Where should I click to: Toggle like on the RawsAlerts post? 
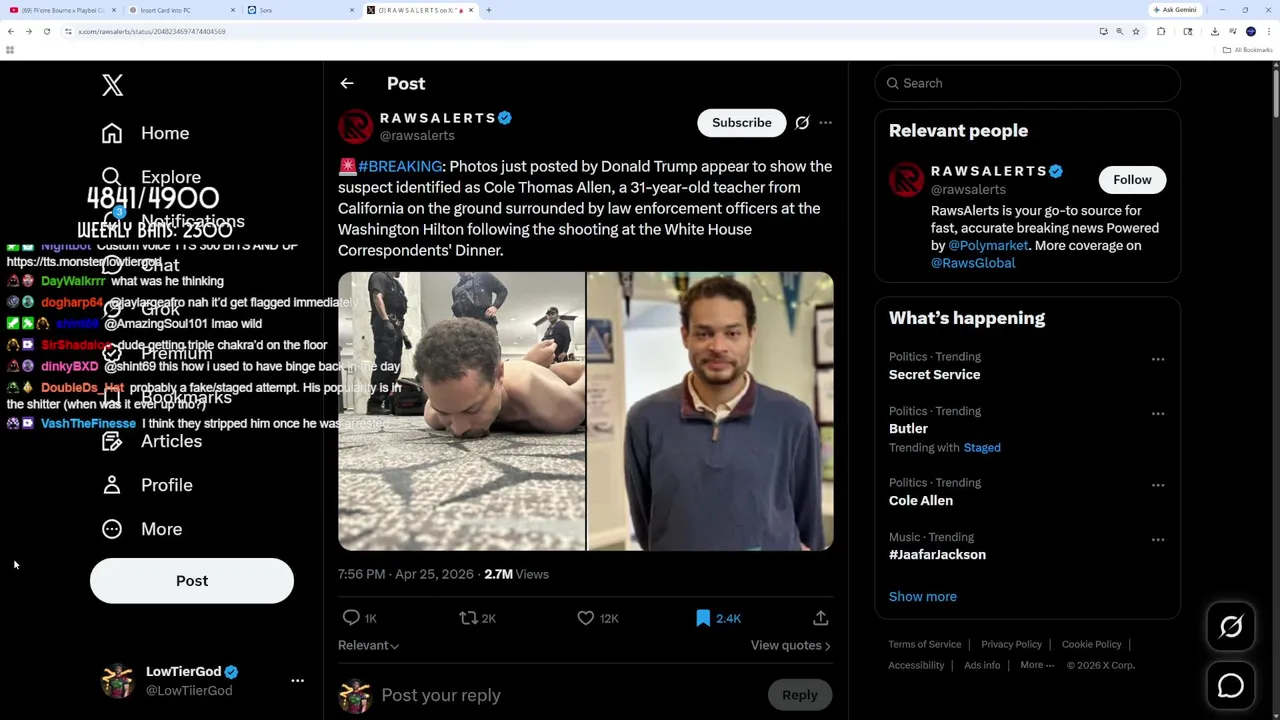tap(586, 618)
